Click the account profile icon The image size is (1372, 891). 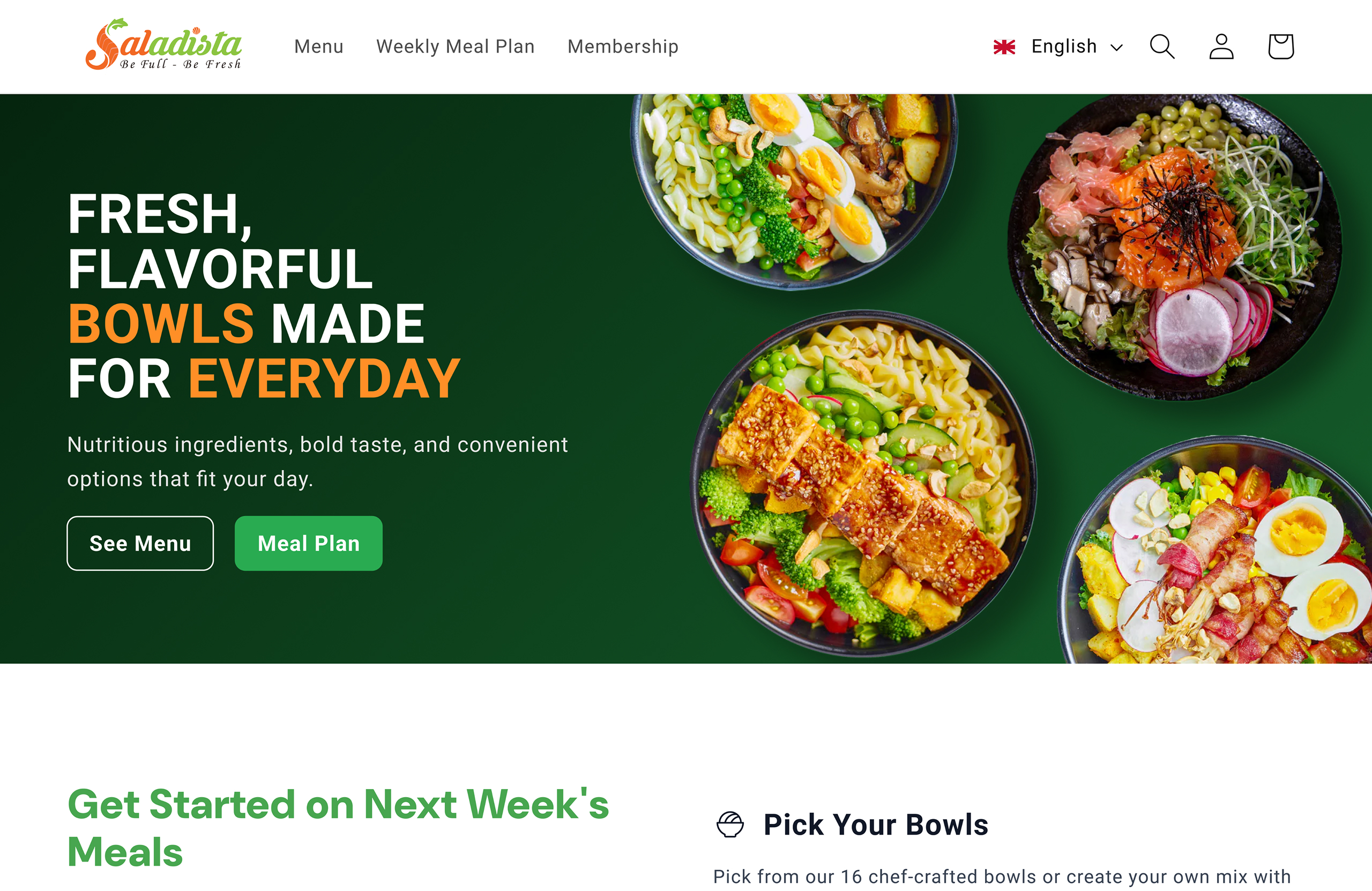(x=1221, y=47)
